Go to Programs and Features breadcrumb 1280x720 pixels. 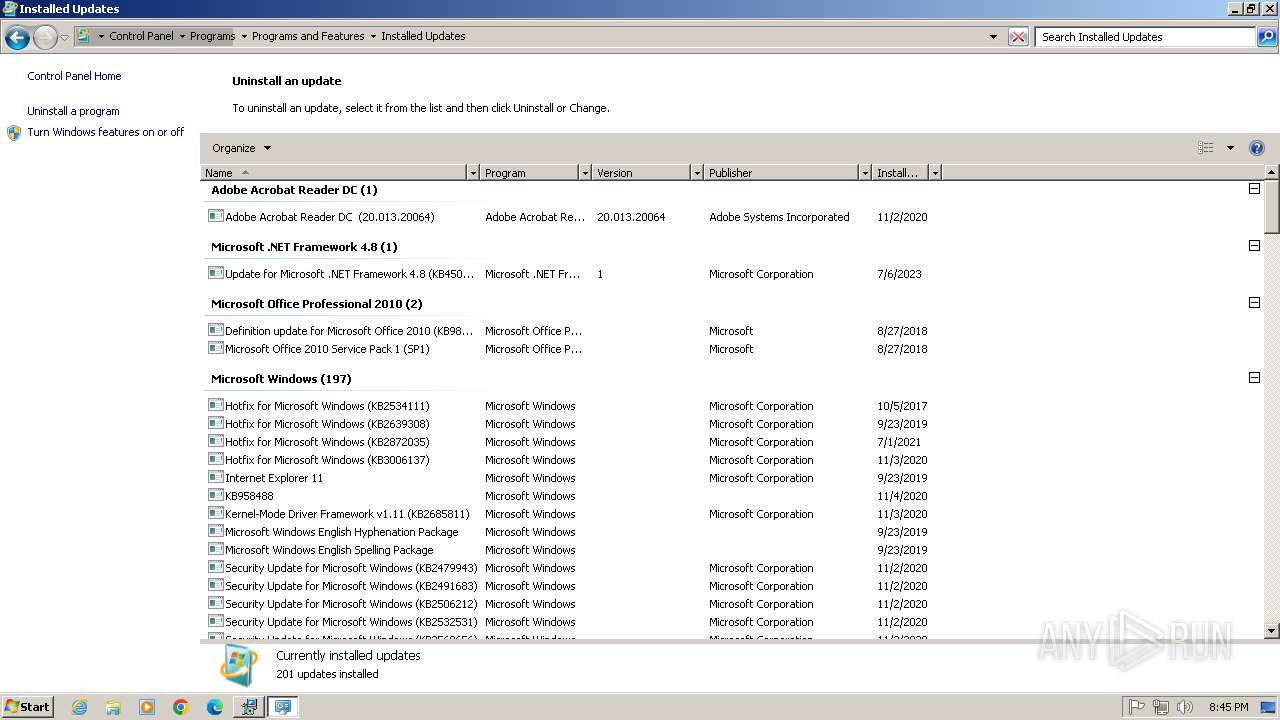coord(308,36)
